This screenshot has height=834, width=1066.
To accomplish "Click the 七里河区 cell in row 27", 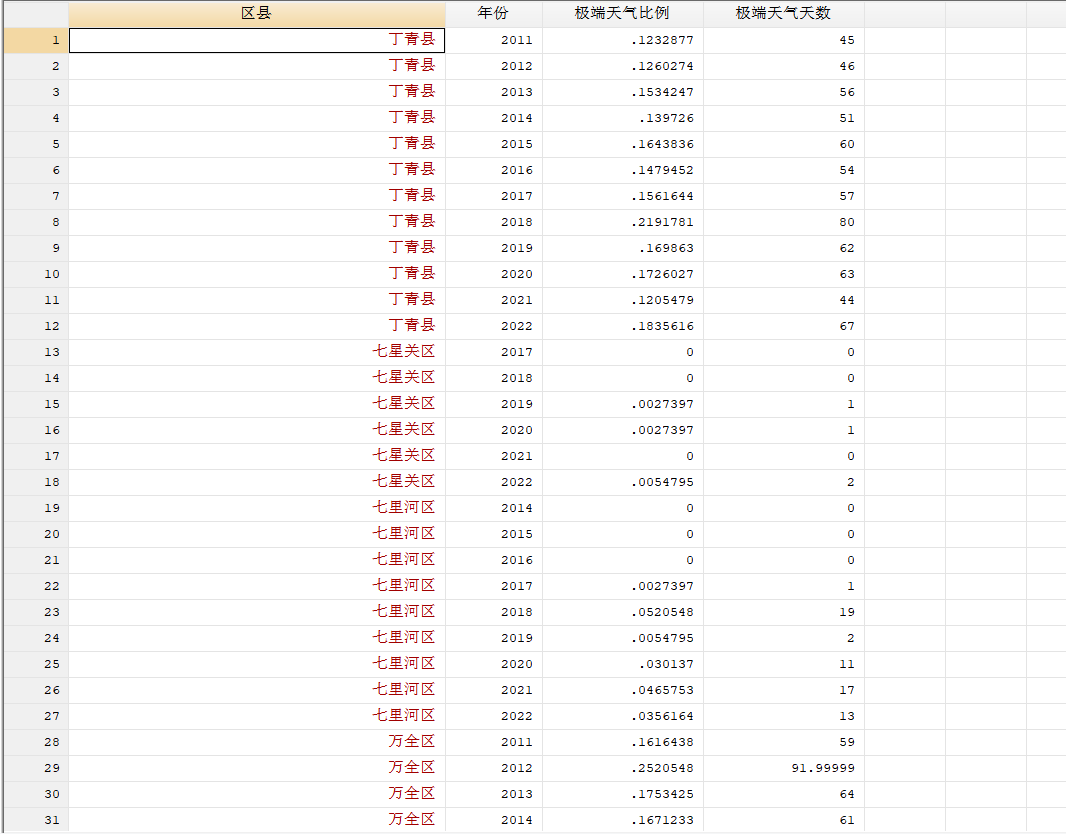I will [257, 716].
